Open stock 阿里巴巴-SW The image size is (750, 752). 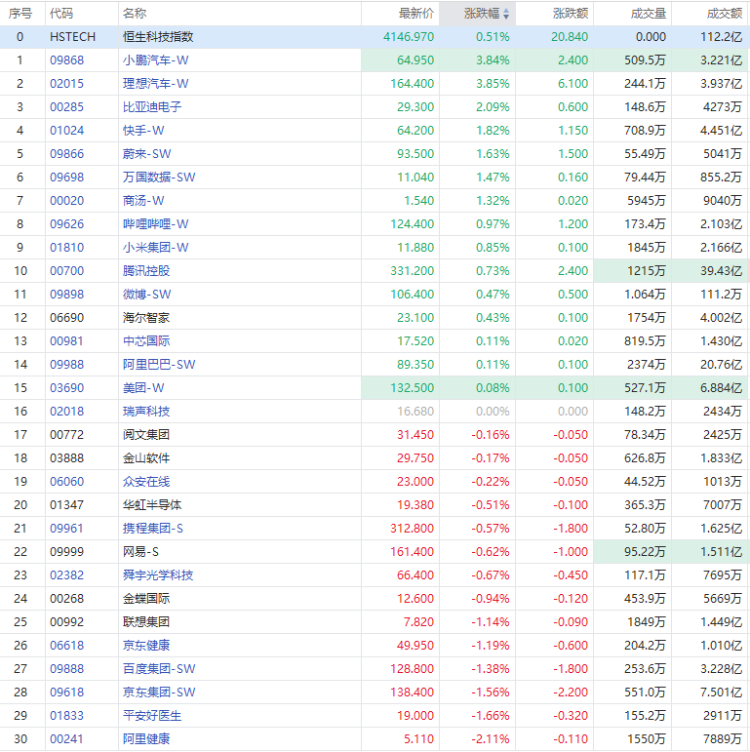pyautogui.click(x=159, y=364)
